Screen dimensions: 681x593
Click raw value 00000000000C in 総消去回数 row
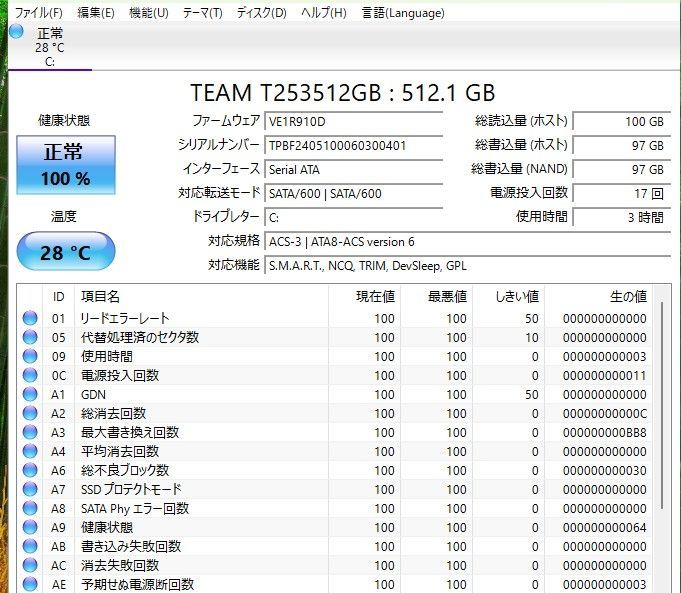coord(605,414)
